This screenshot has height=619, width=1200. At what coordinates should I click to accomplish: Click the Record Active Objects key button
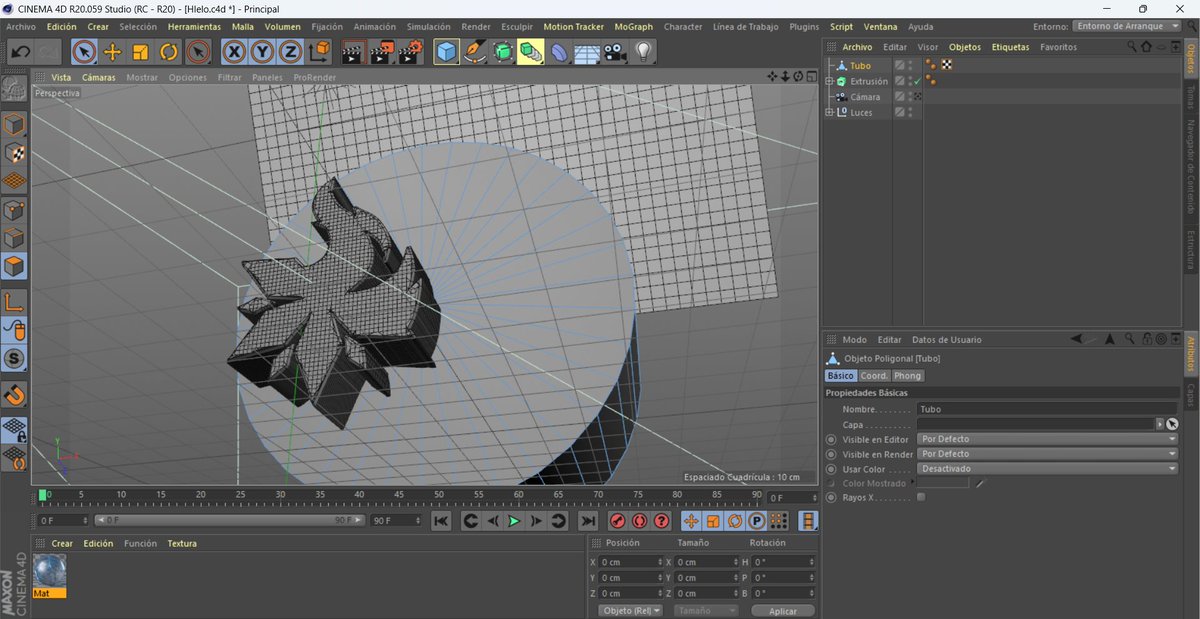coord(618,521)
